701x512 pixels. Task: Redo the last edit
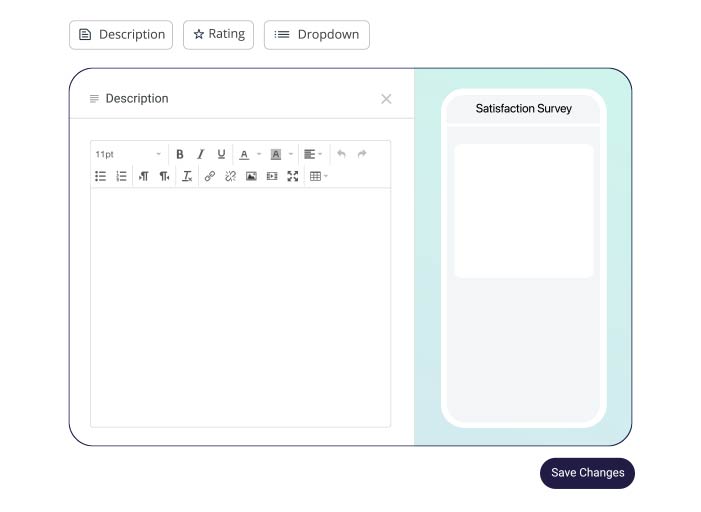362,154
